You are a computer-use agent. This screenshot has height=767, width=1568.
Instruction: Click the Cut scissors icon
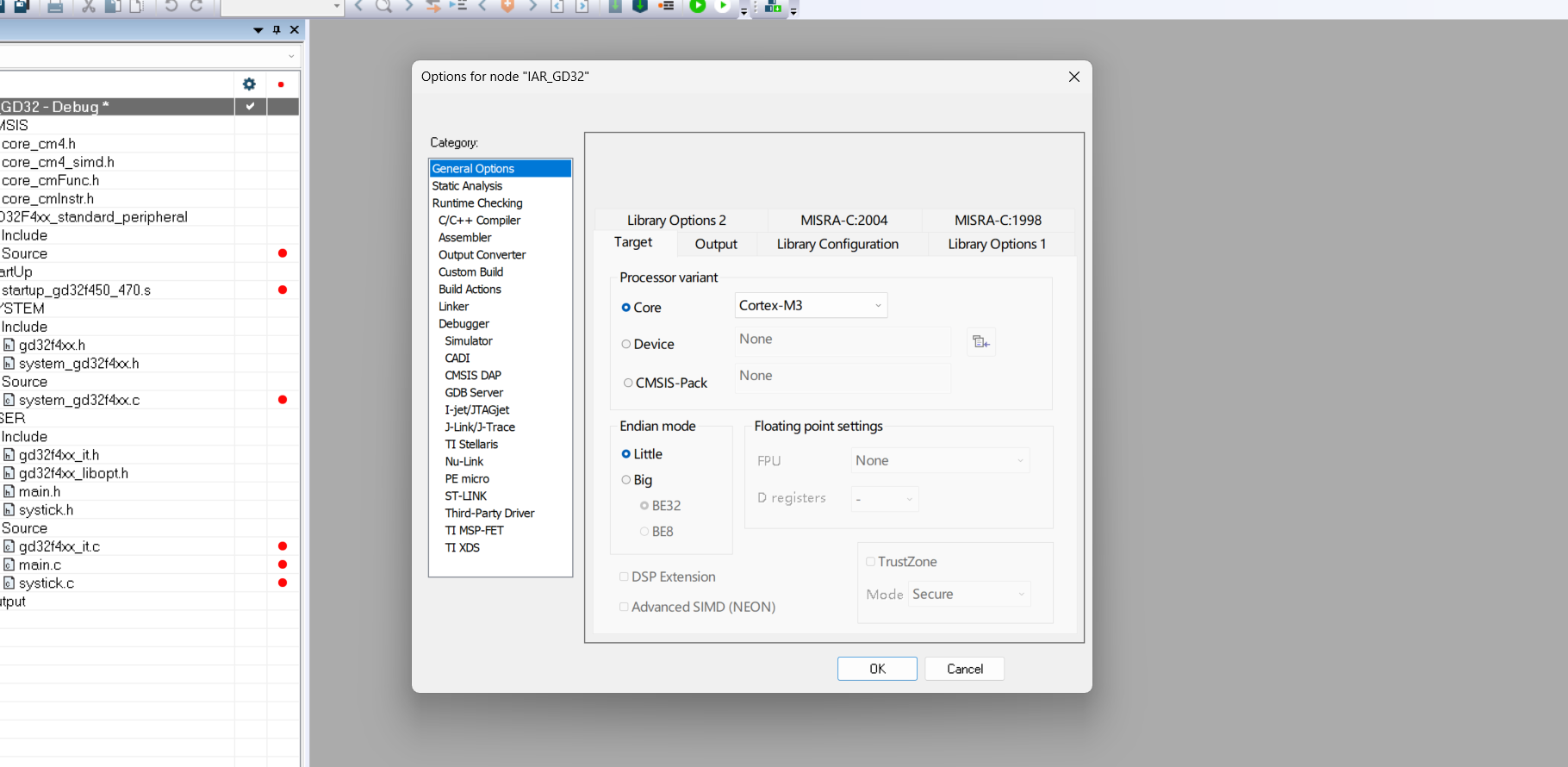(88, 5)
